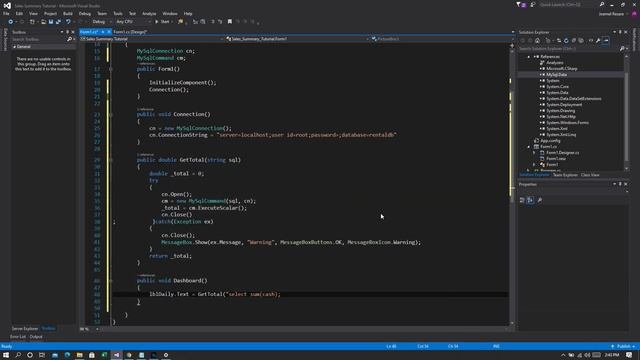The image size is (640, 360).
Task: Open the Debug configuration dropdown
Action: [x=101, y=22]
